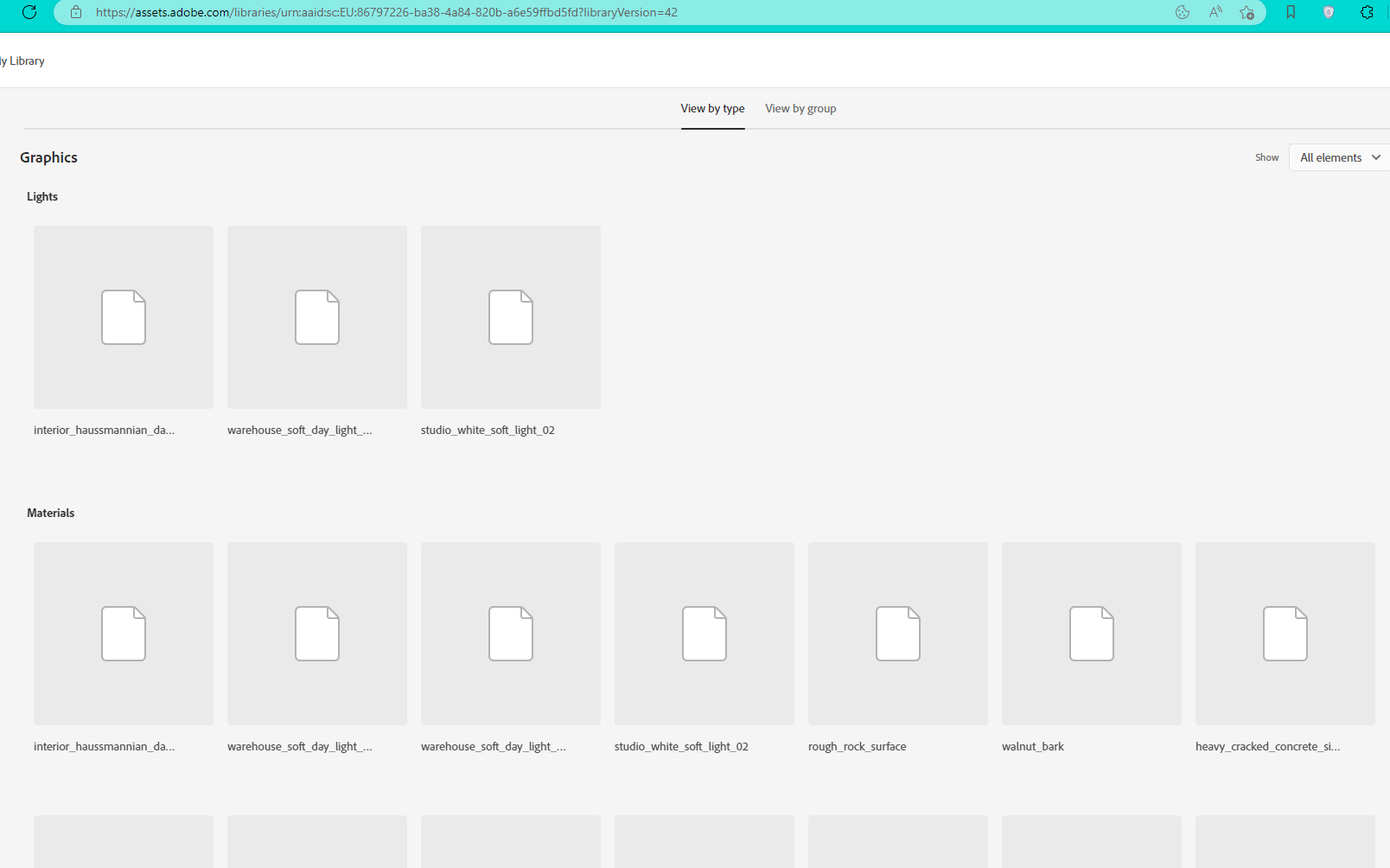1390x868 pixels.
Task: Switch to View by group
Action: click(x=800, y=108)
